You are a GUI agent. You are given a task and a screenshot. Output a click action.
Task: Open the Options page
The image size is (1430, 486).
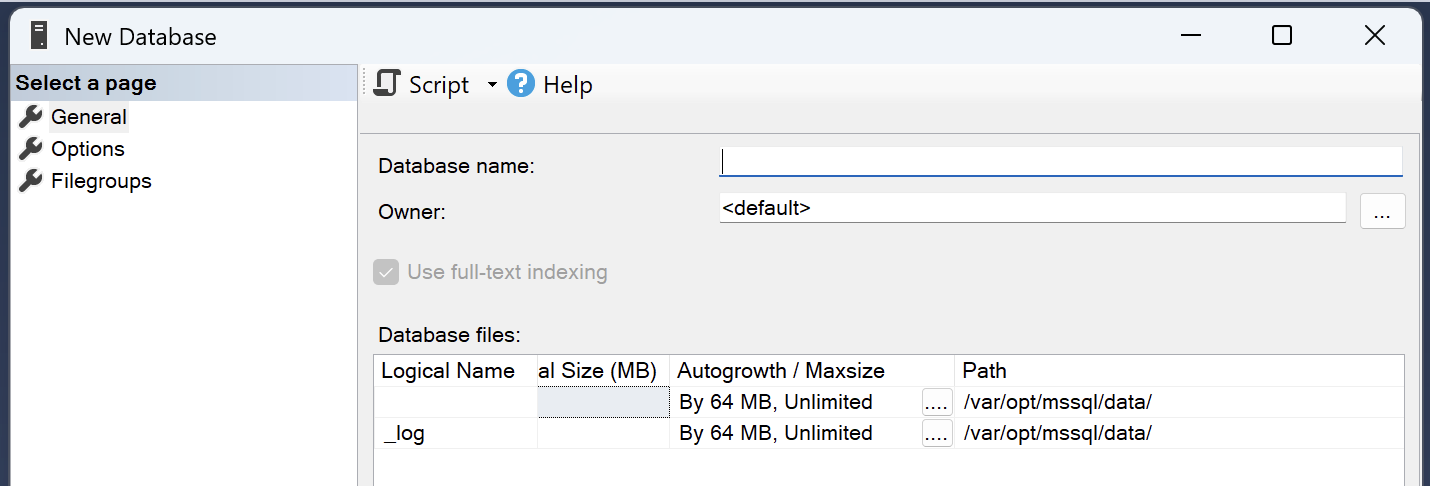click(x=88, y=149)
